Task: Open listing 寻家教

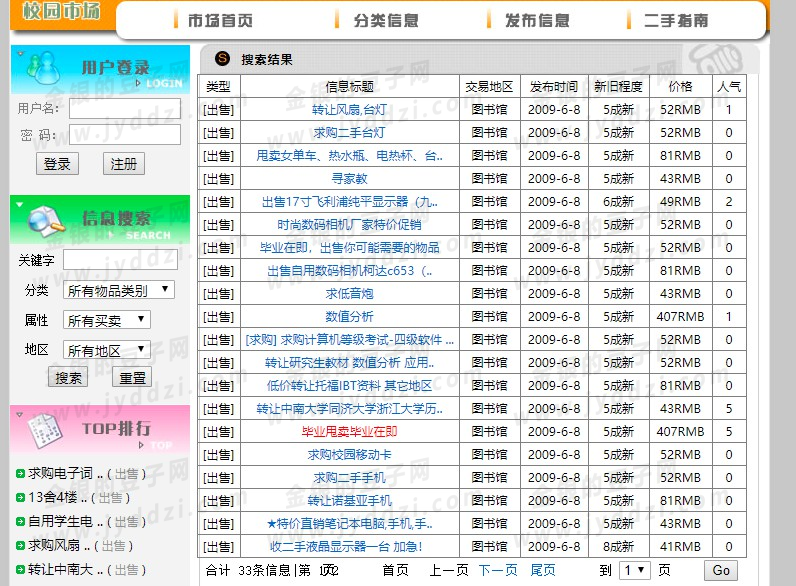Action: [349, 179]
